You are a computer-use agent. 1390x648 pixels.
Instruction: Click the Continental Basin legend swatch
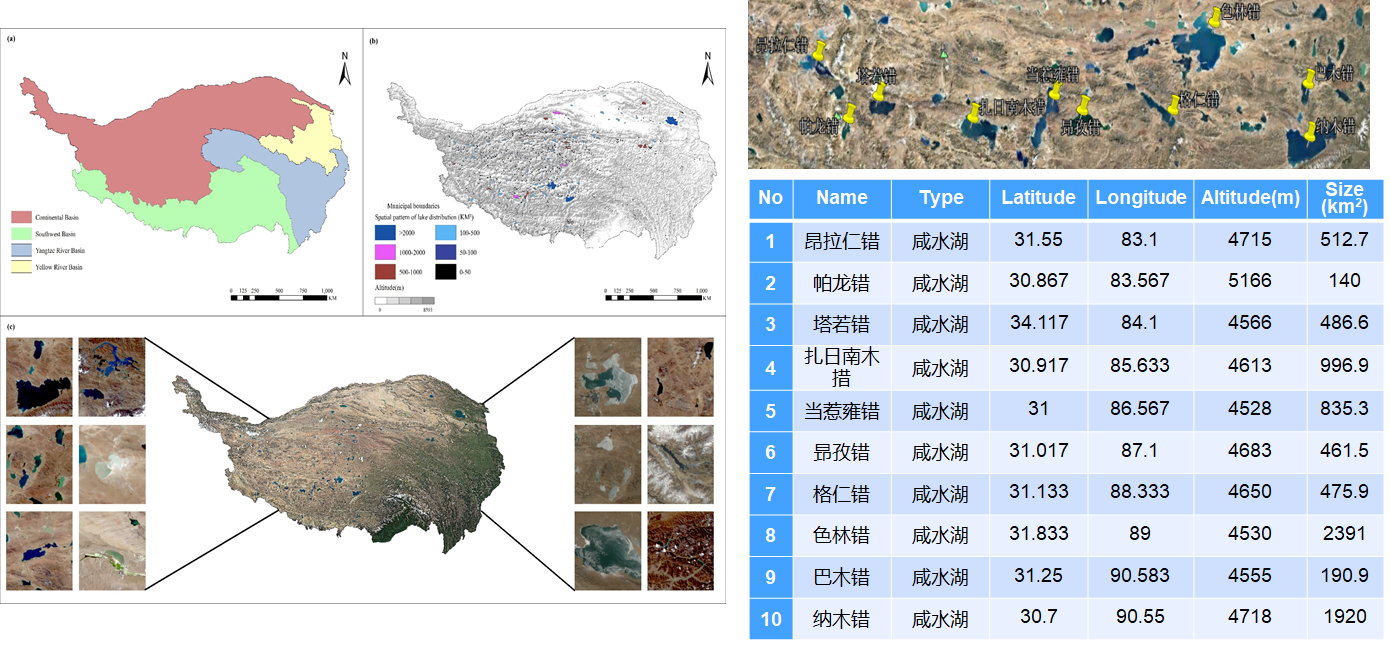pos(23,217)
